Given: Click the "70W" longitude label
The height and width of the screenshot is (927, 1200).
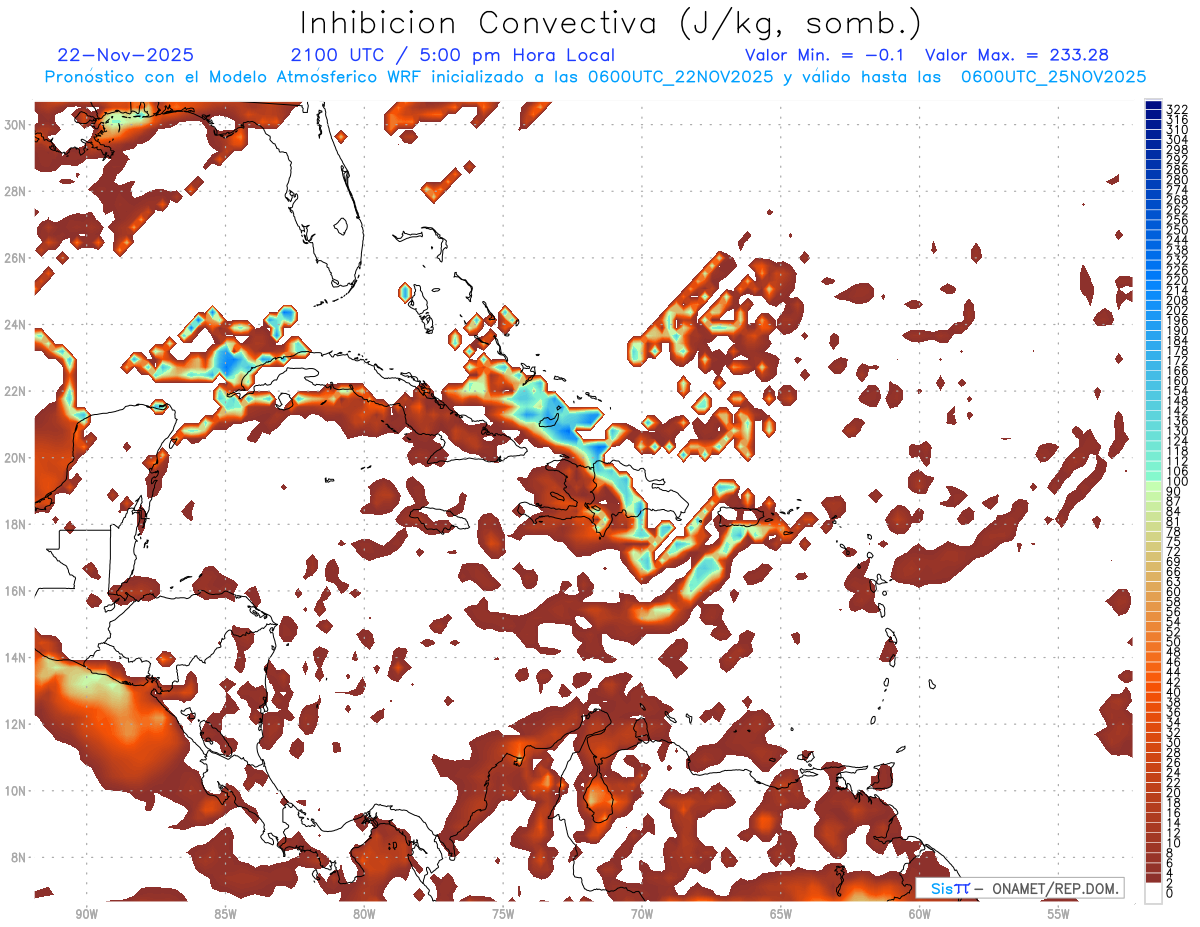Looking at the screenshot, I should [642, 914].
